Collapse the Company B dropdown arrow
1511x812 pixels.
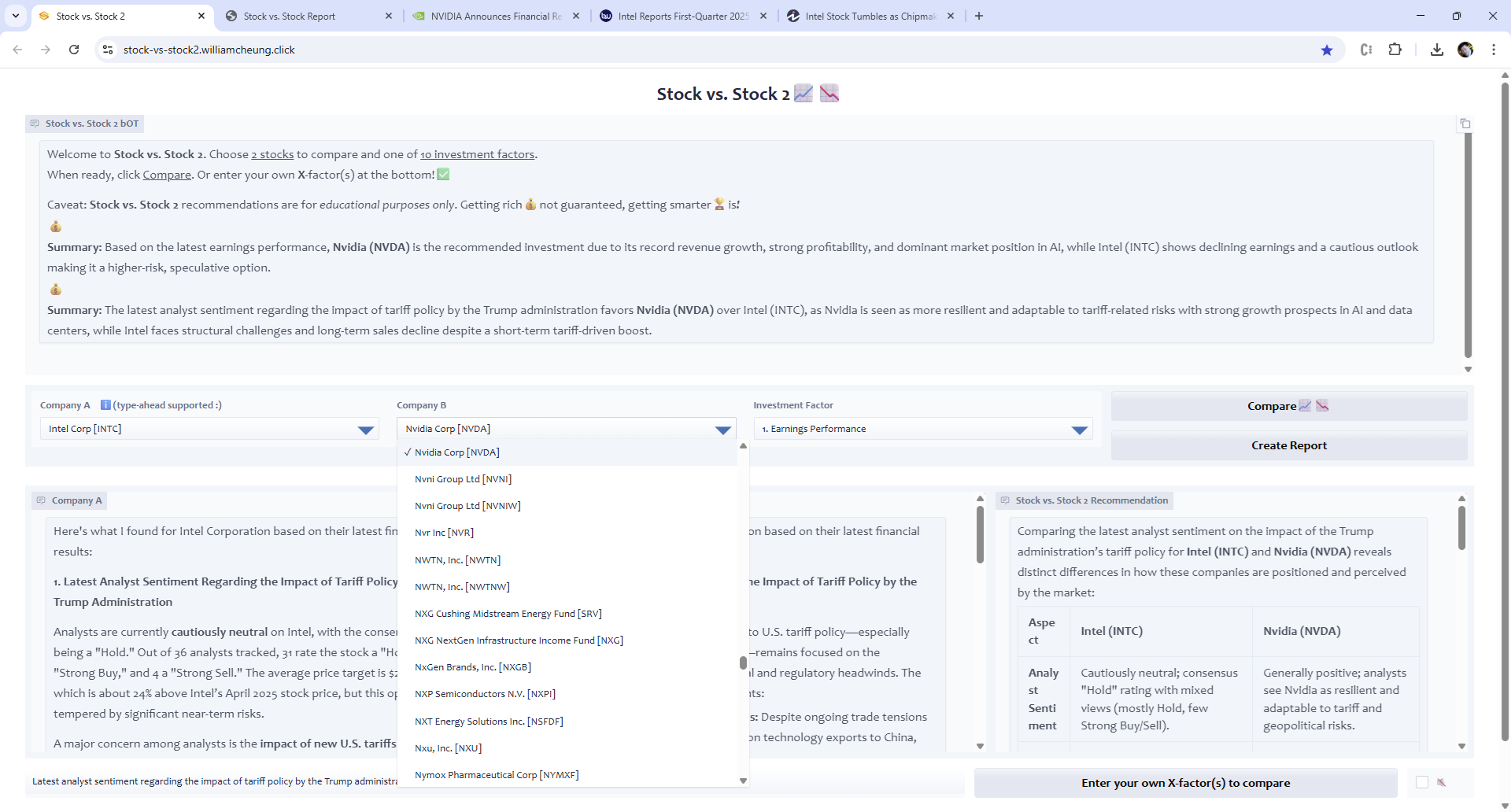pos(722,430)
